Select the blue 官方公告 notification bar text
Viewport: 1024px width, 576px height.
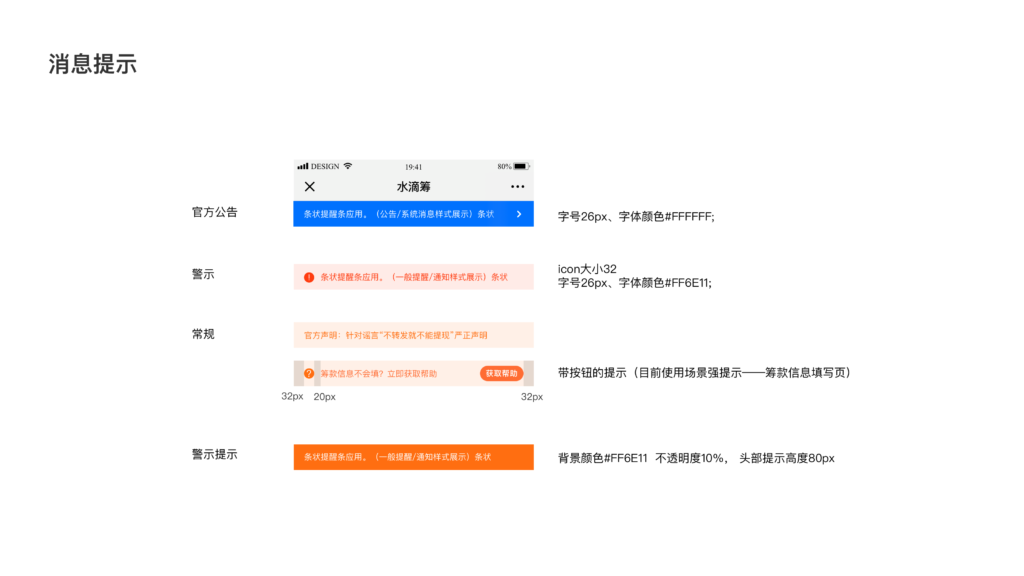click(x=399, y=214)
